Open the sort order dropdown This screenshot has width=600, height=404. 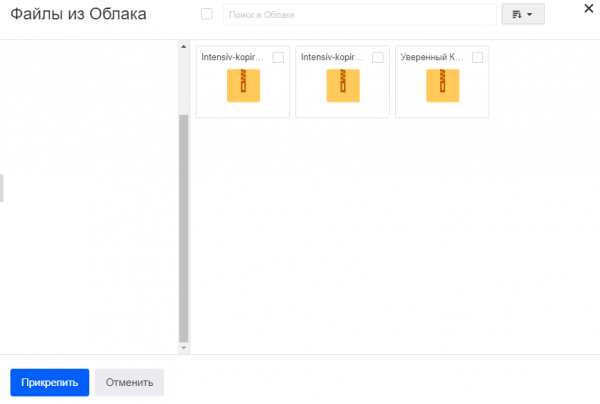point(523,14)
